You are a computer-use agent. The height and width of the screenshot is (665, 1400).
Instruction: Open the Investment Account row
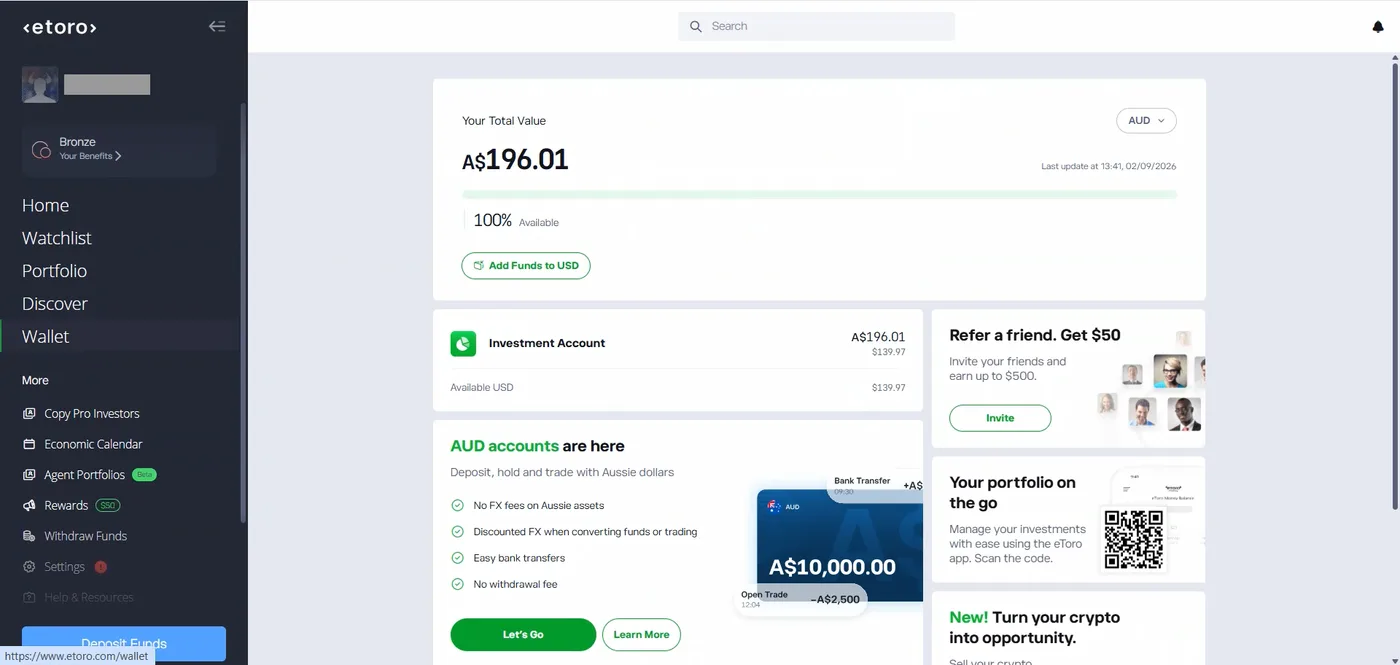click(677, 344)
